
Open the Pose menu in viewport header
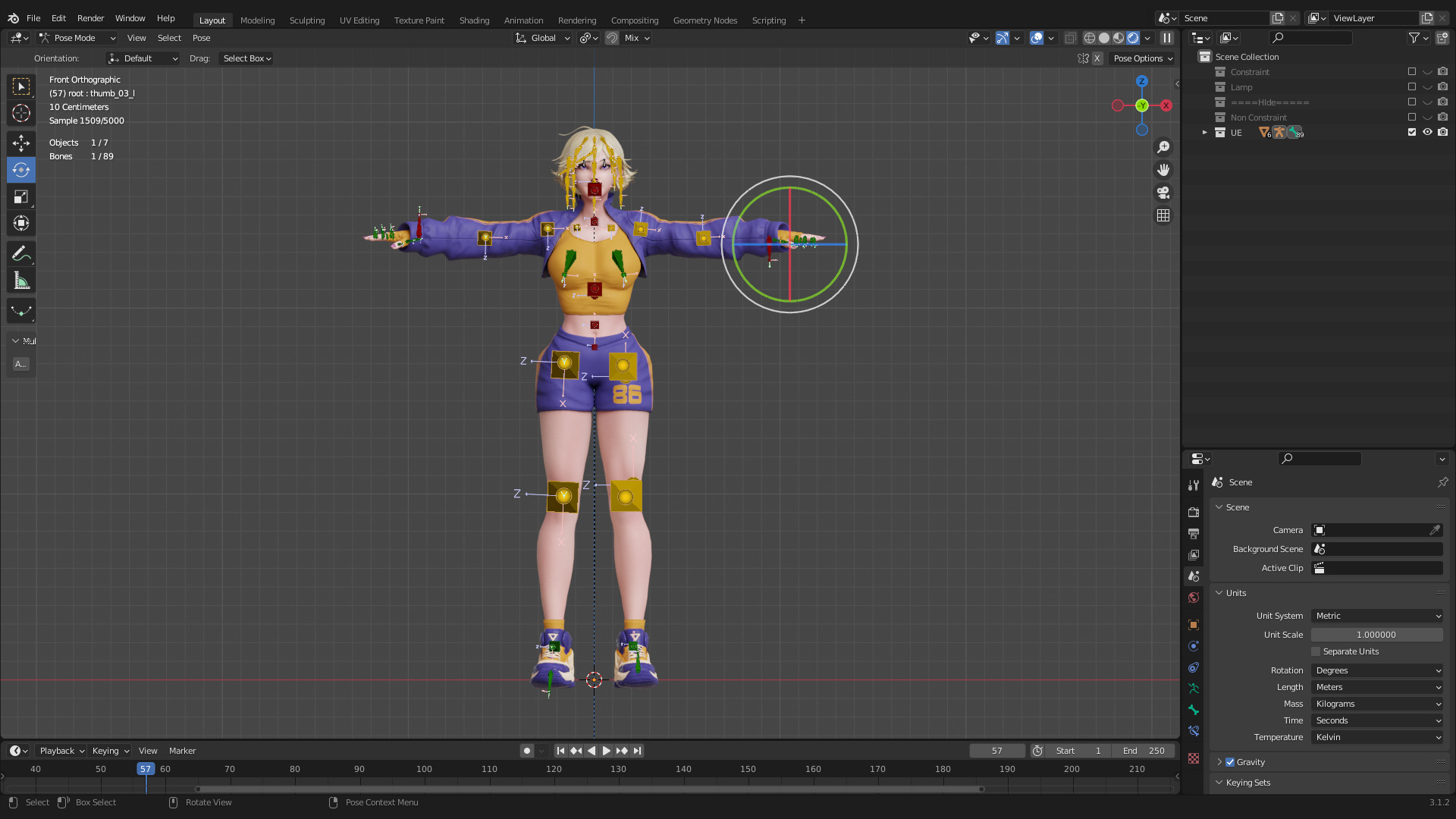tap(201, 38)
